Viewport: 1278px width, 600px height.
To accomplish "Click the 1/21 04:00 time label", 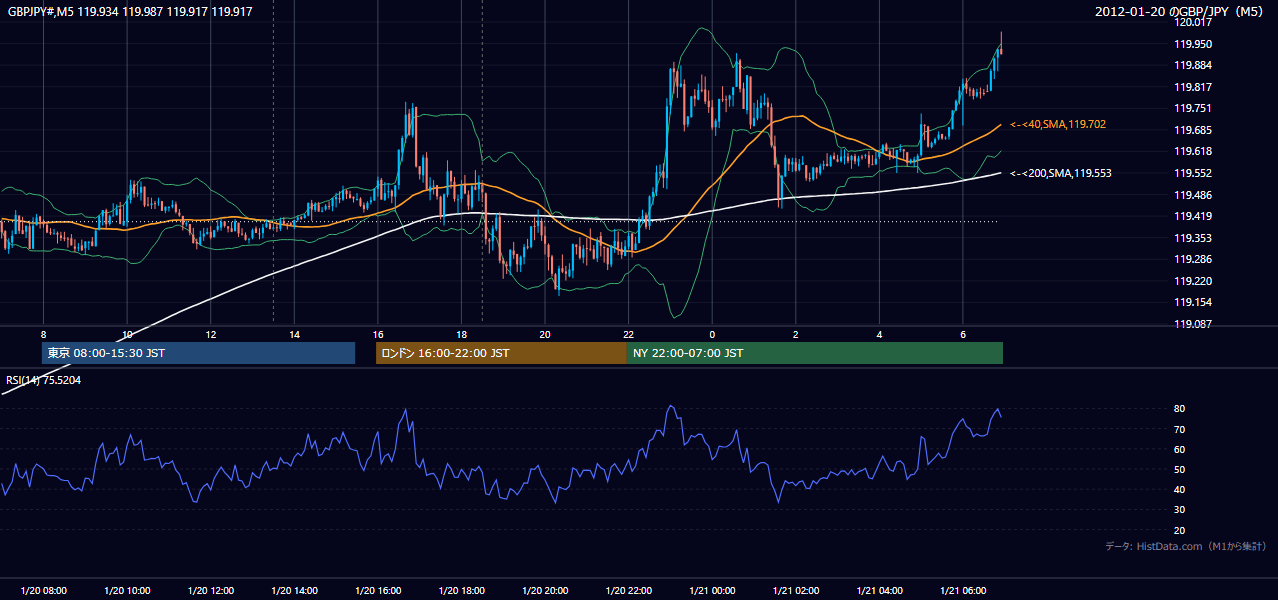I will click(x=879, y=591).
